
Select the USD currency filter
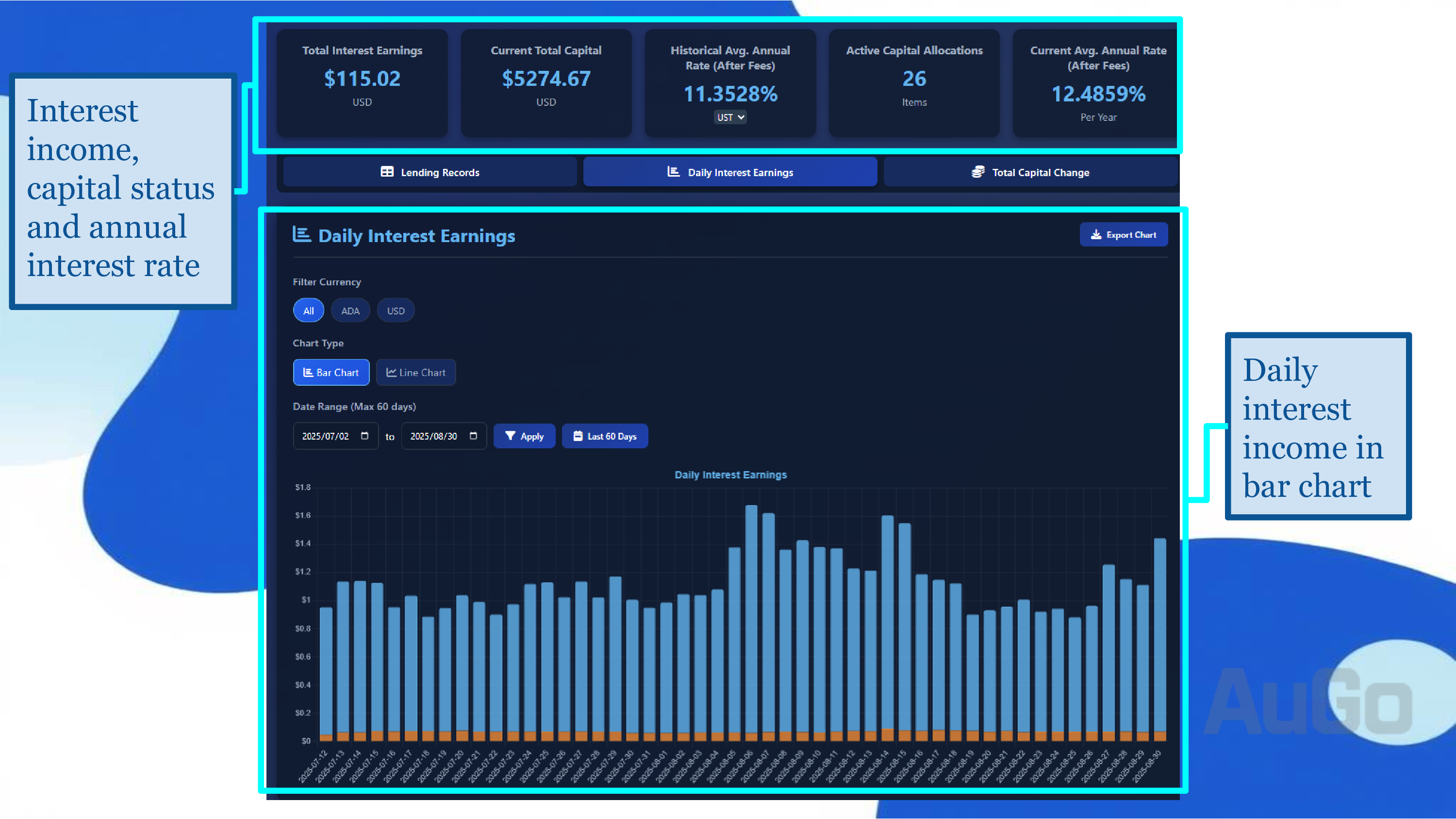point(396,311)
